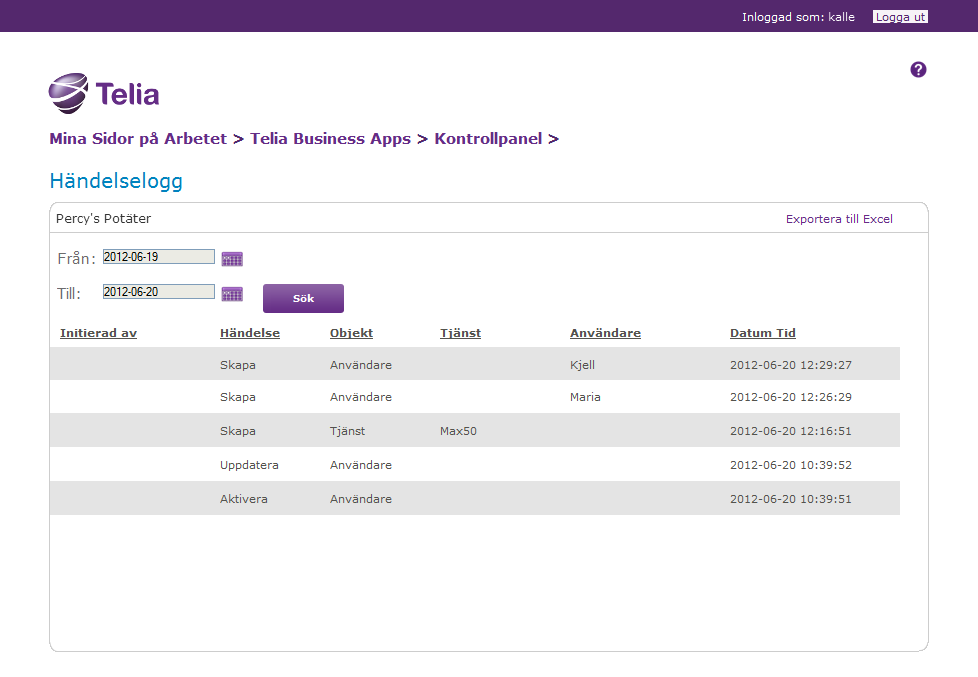Select timestamp 2012-06-20 12:26:29

(x=791, y=397)
